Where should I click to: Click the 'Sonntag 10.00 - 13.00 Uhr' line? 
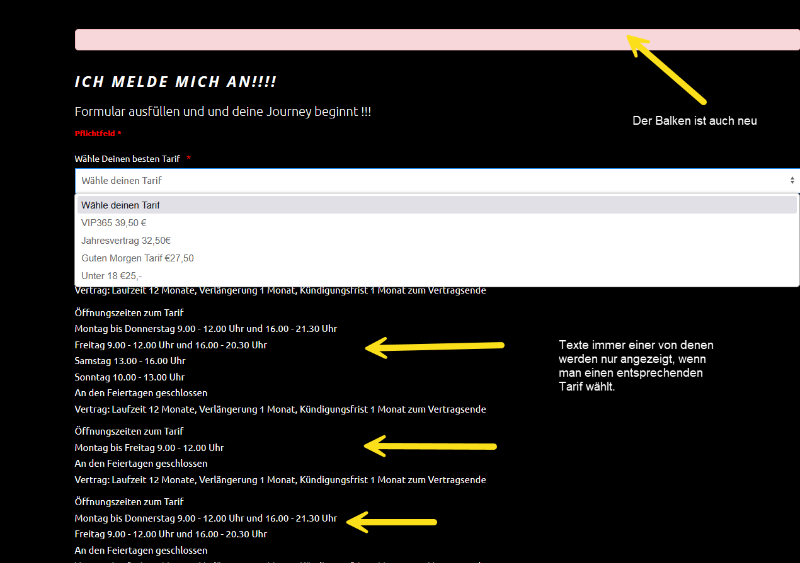pos(130,377)
